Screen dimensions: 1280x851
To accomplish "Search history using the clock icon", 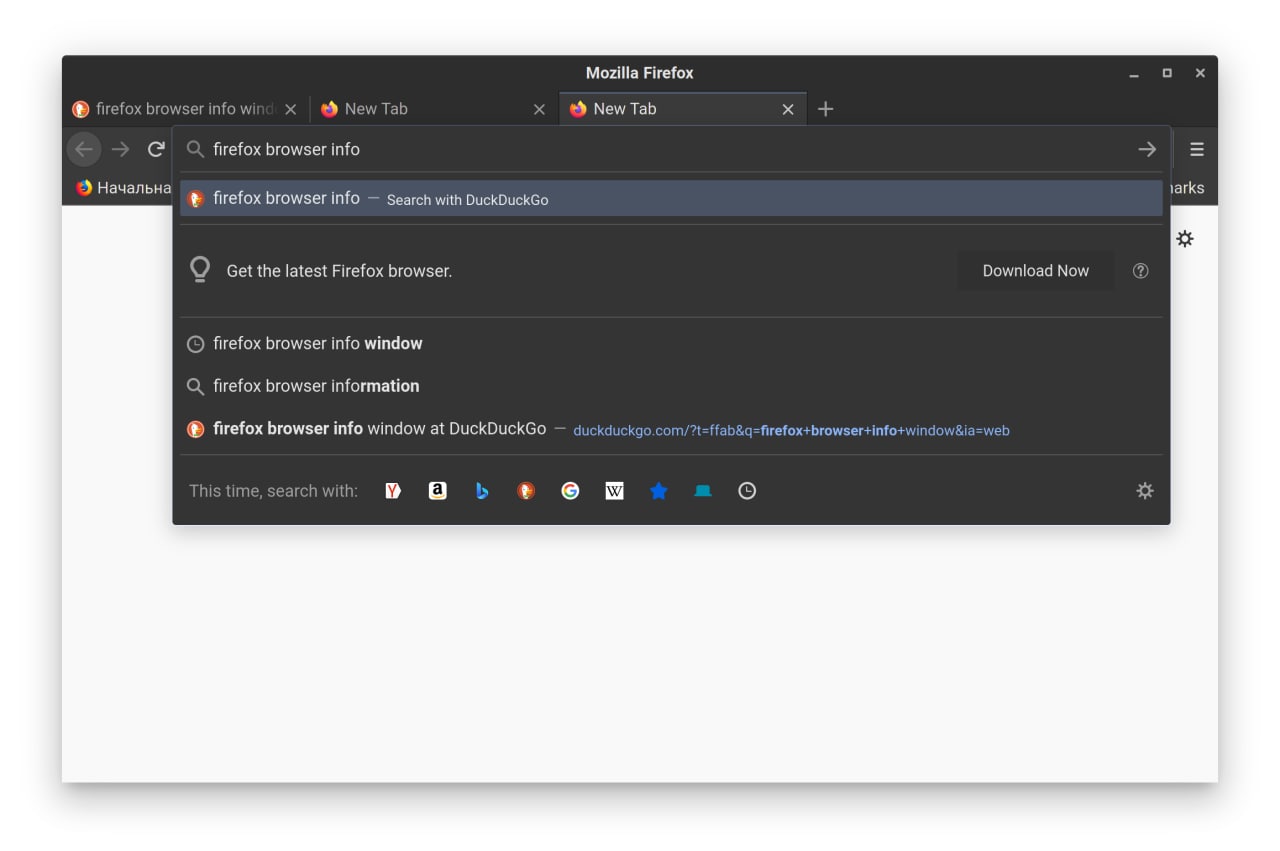I will 747,491.
